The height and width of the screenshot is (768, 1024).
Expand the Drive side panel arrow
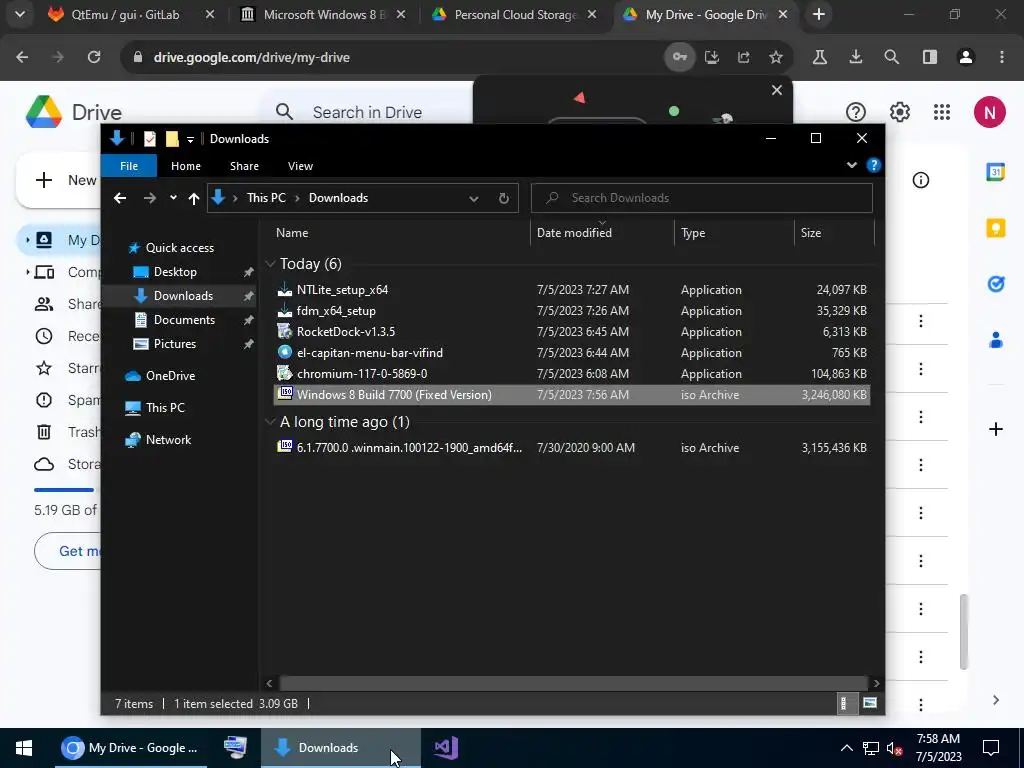tap(995, 700)
